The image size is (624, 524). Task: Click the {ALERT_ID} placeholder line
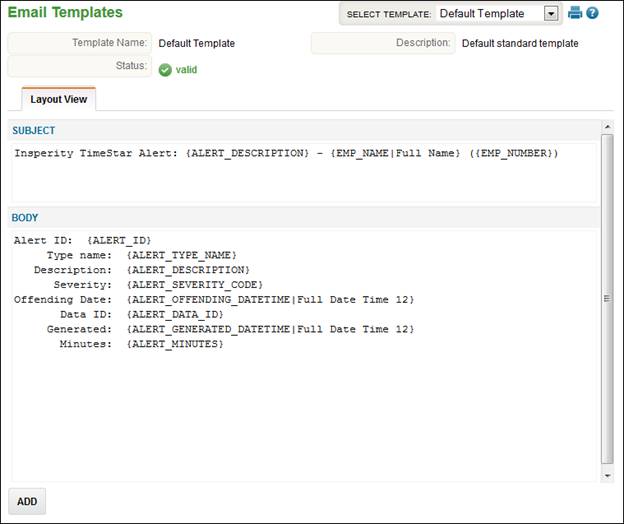click(83, 240)
